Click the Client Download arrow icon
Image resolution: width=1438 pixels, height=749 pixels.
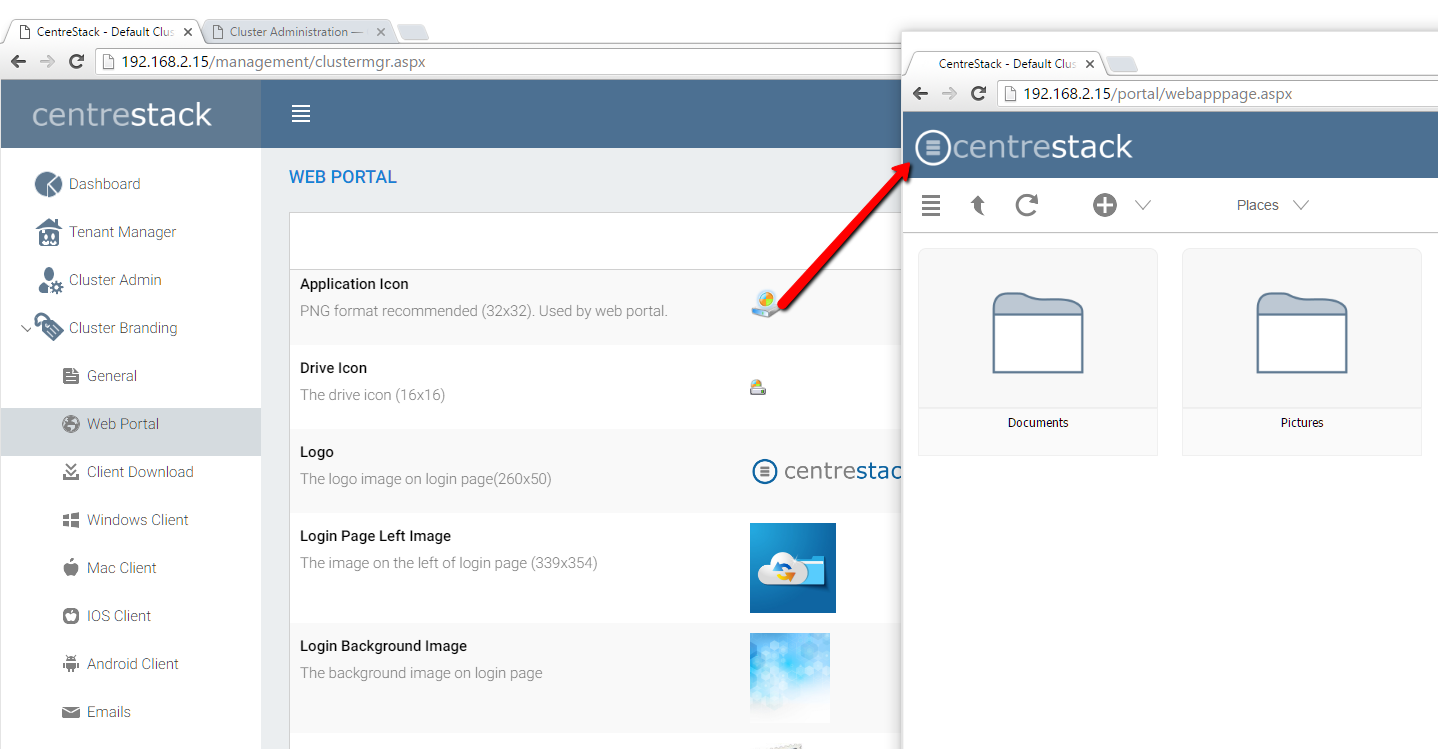click(x=71, y=472)
